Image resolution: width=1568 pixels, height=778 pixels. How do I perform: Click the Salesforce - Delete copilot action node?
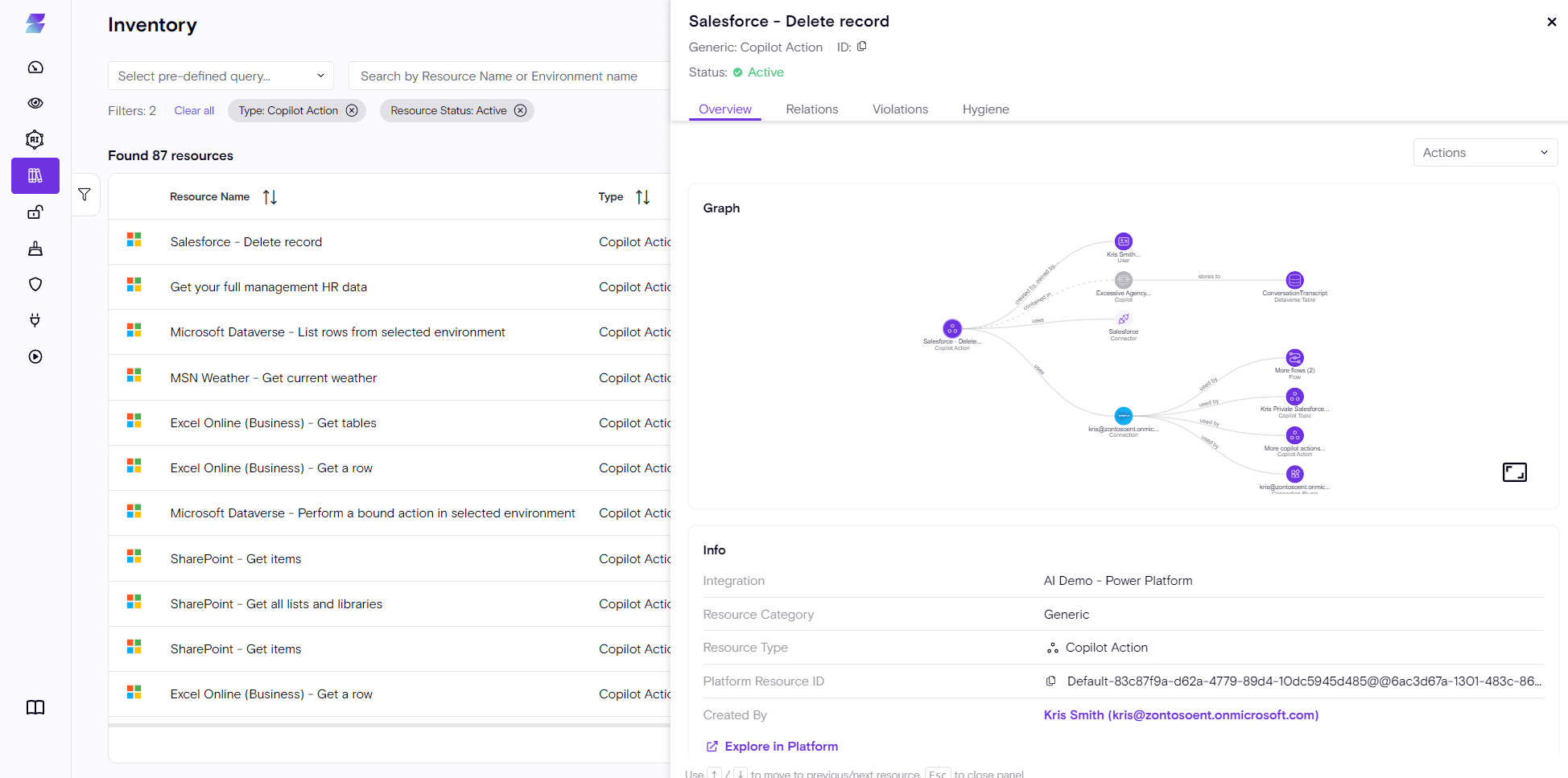[x=952, y=328]
